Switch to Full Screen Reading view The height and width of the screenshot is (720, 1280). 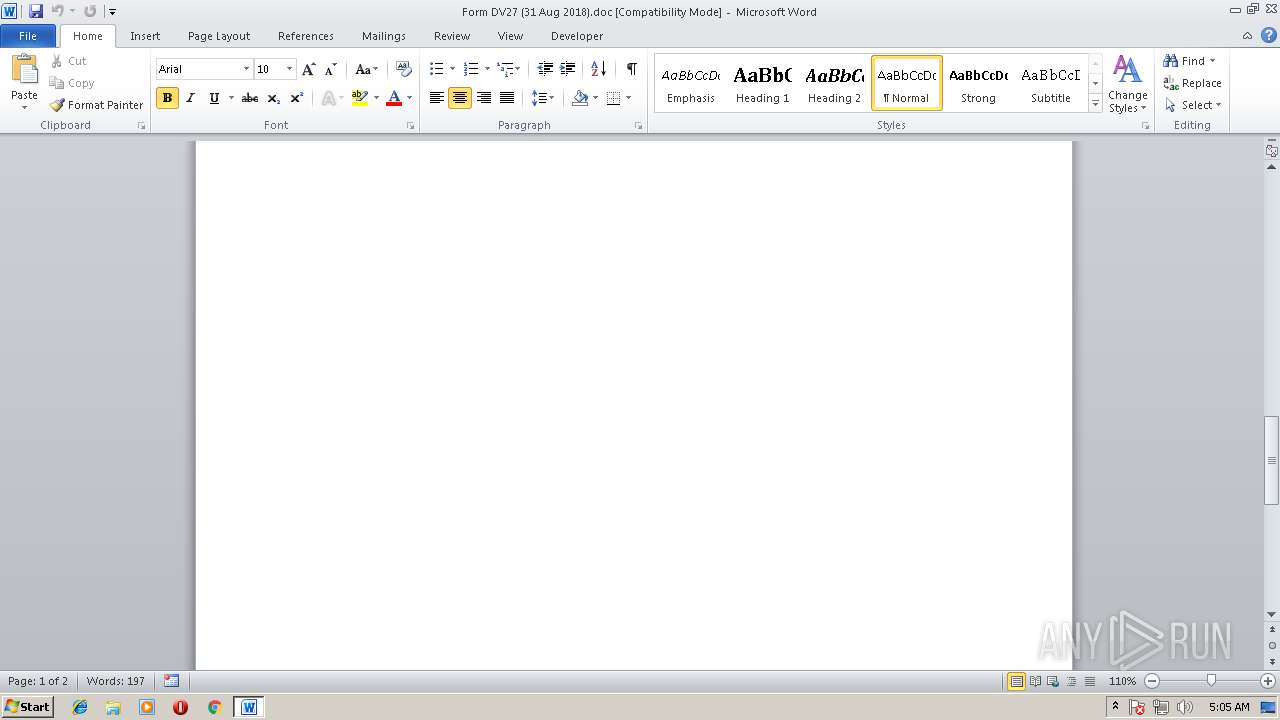pos(1034,681)
